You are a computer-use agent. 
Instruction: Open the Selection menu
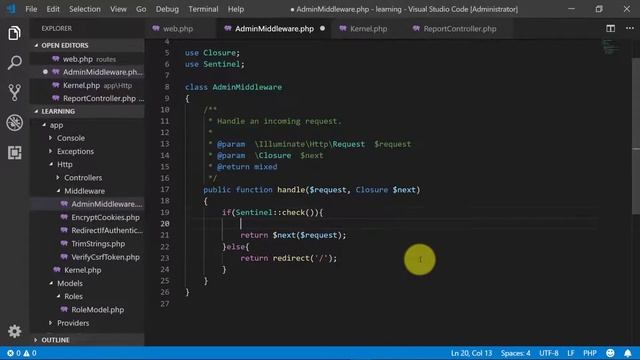coord(84,9)
